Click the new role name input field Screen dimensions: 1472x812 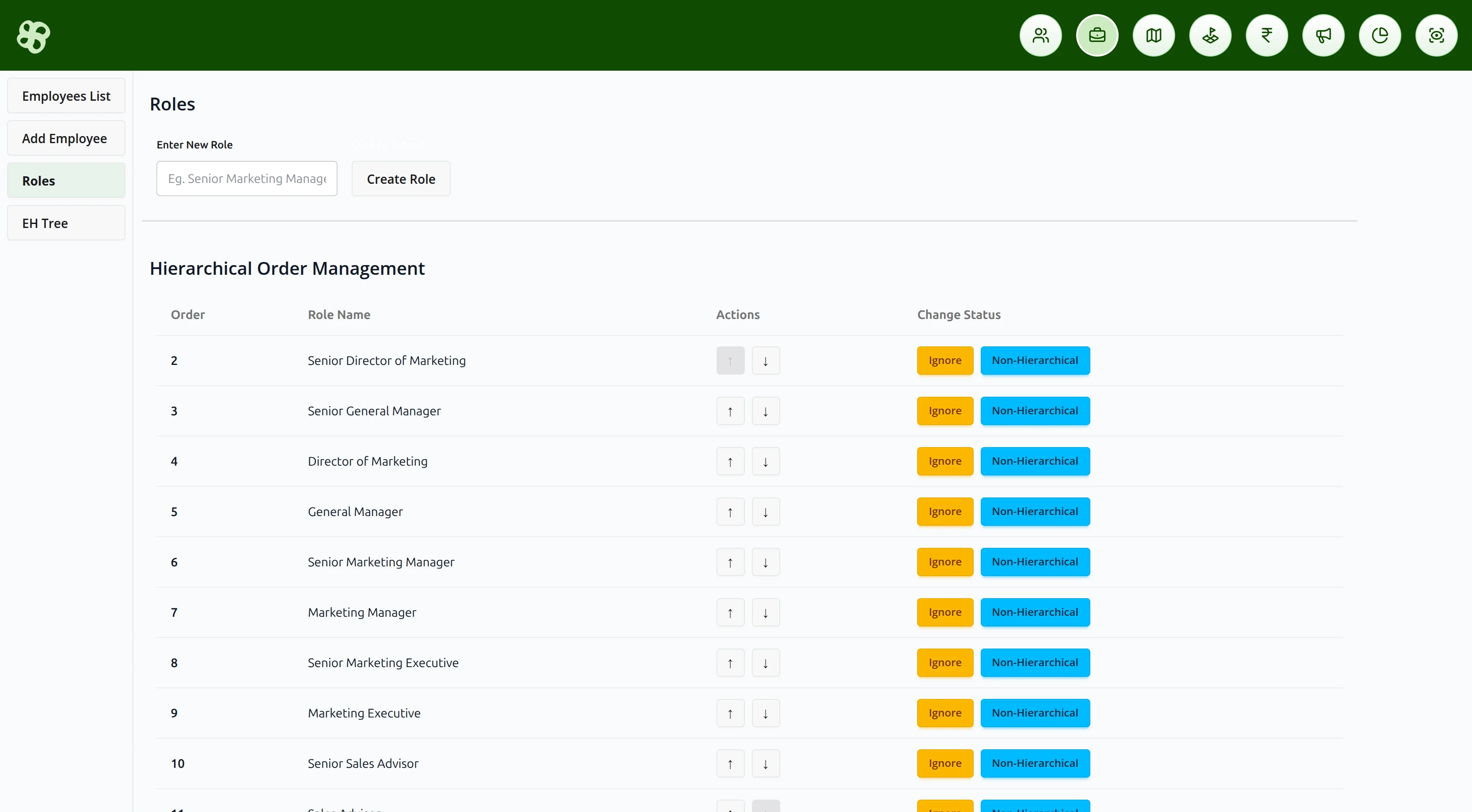(x=247, y=178)
